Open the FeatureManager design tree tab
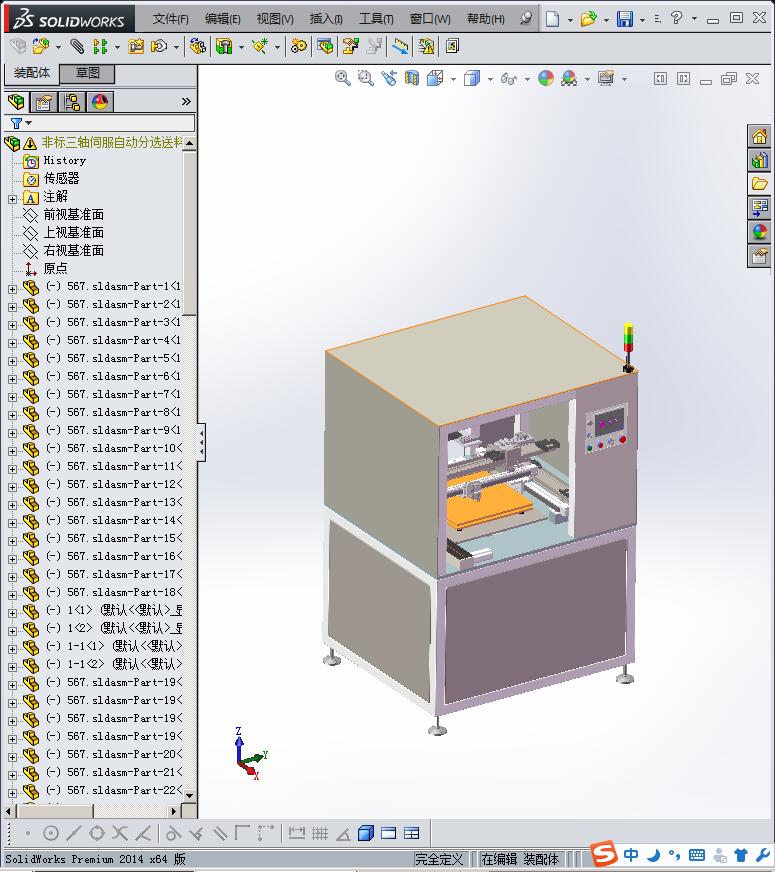 tap(16, 102)
